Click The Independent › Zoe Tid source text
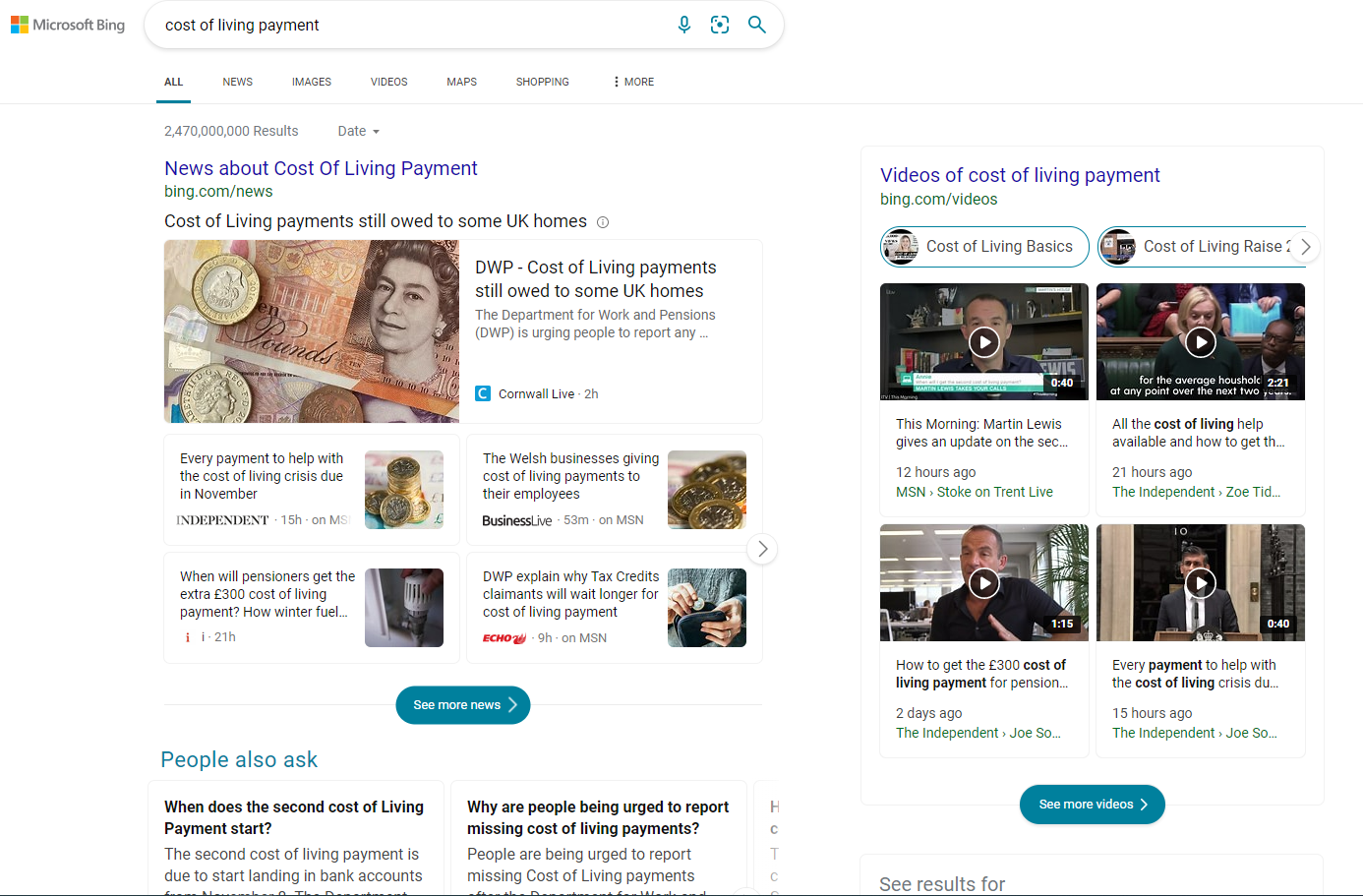Viewport: 1363px width, 896px height. (x=1196, y=492)
